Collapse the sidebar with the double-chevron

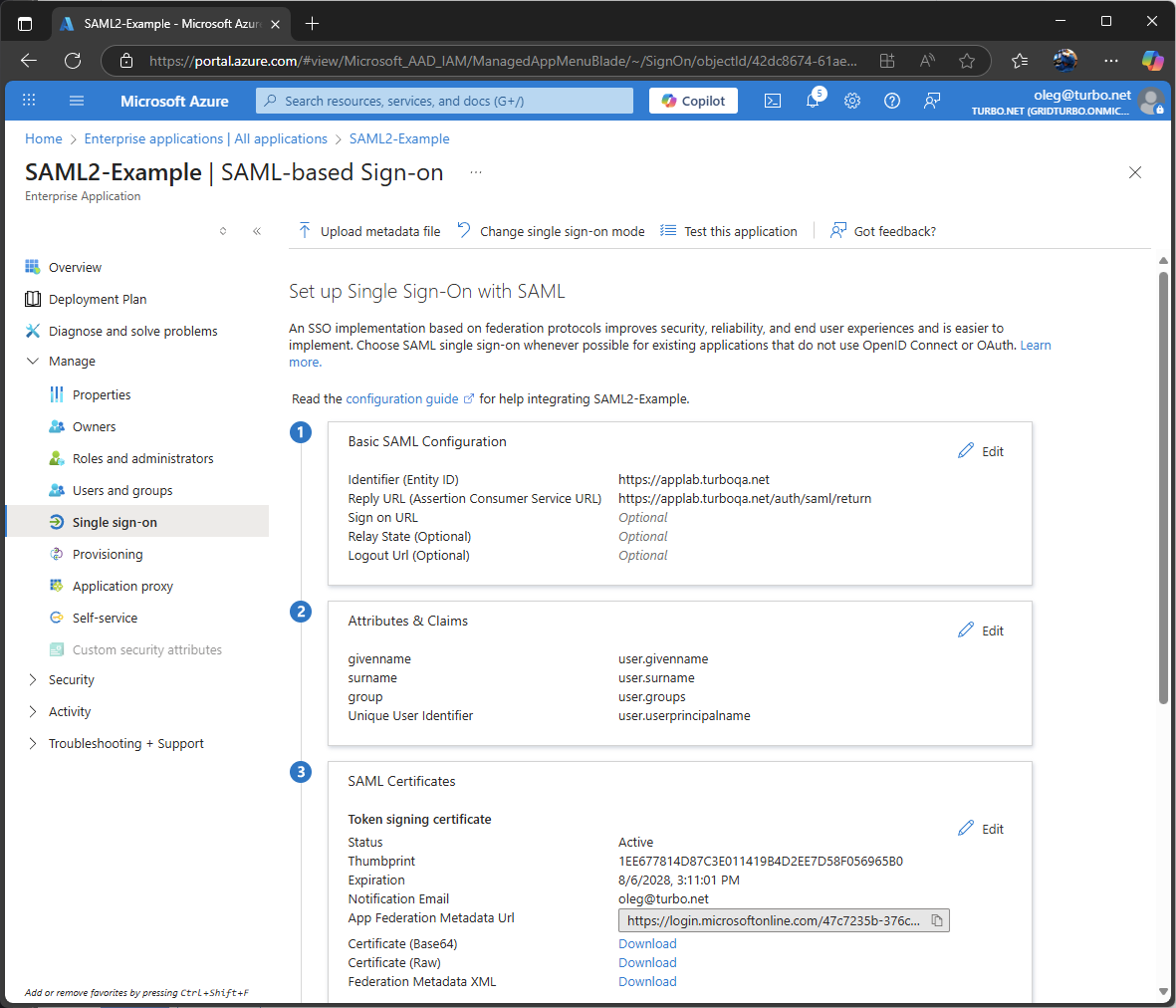click(x=257, y=230)
